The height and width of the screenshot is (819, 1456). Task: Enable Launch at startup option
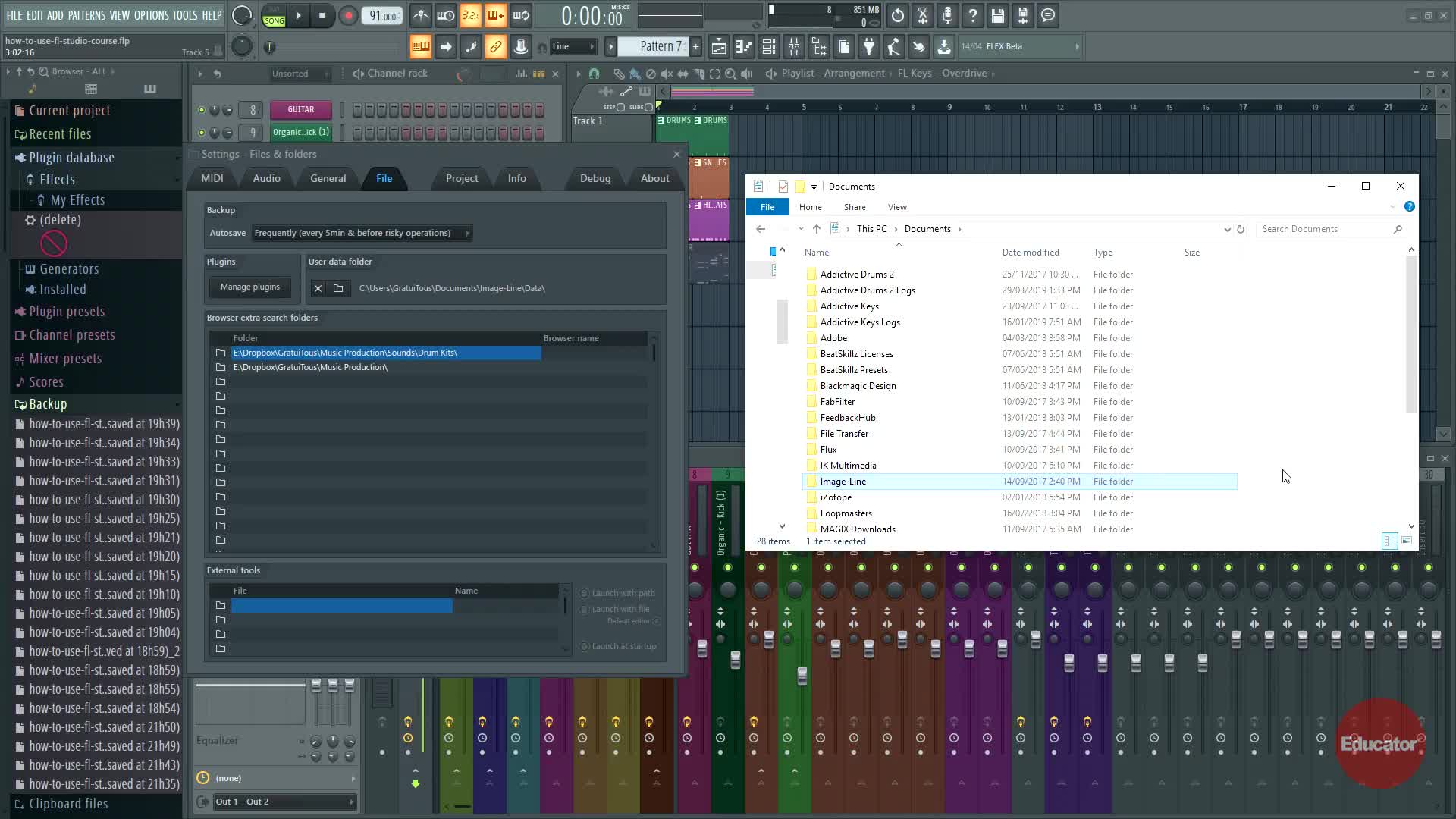click(x=585, y=647)
